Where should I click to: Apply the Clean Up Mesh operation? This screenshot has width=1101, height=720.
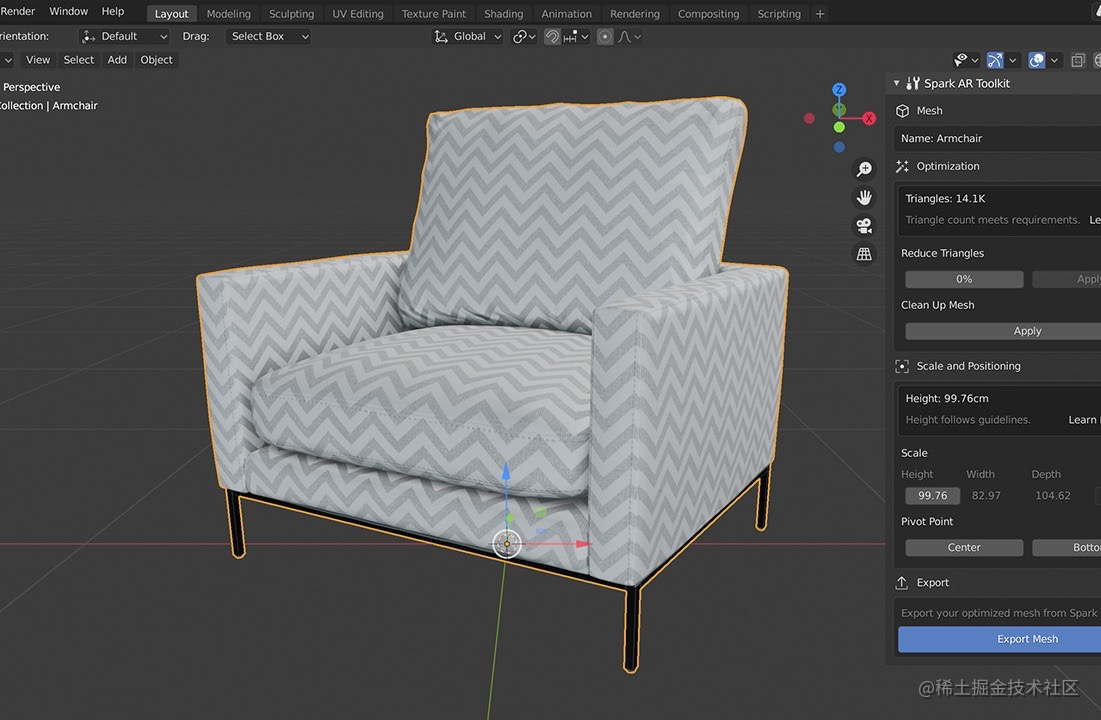click(1027, 330)
